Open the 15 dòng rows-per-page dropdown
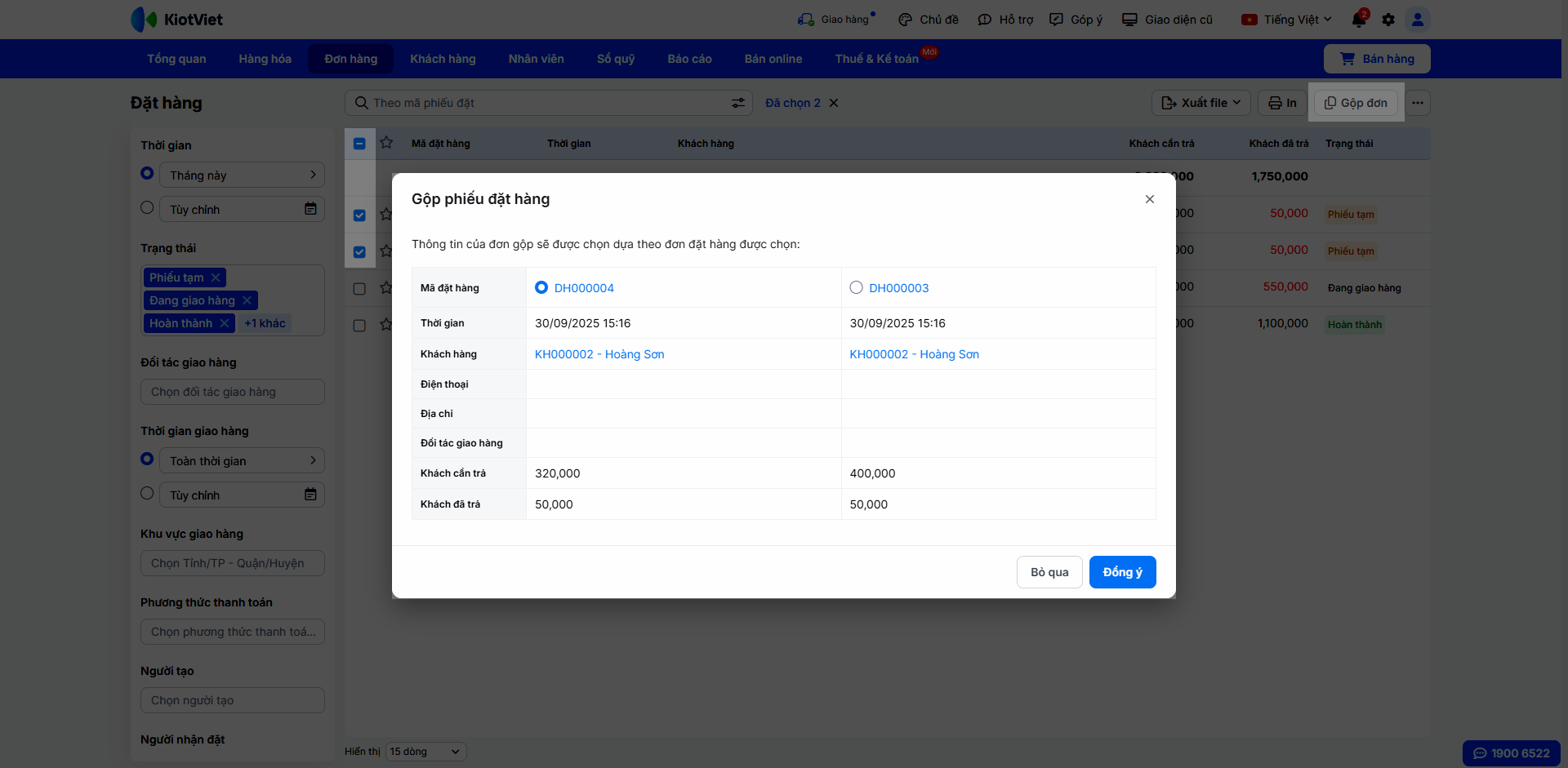The width and height of the screenshot is (1568, 768). pos(425,752)
